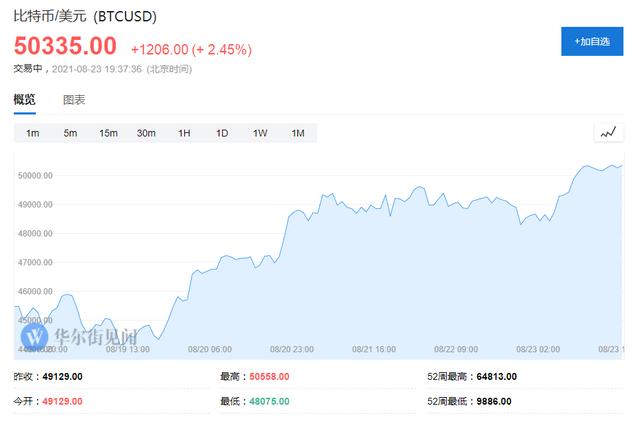Click the 50335.00 current price
This screenshot has width=640, height=435.
[65, 46]
